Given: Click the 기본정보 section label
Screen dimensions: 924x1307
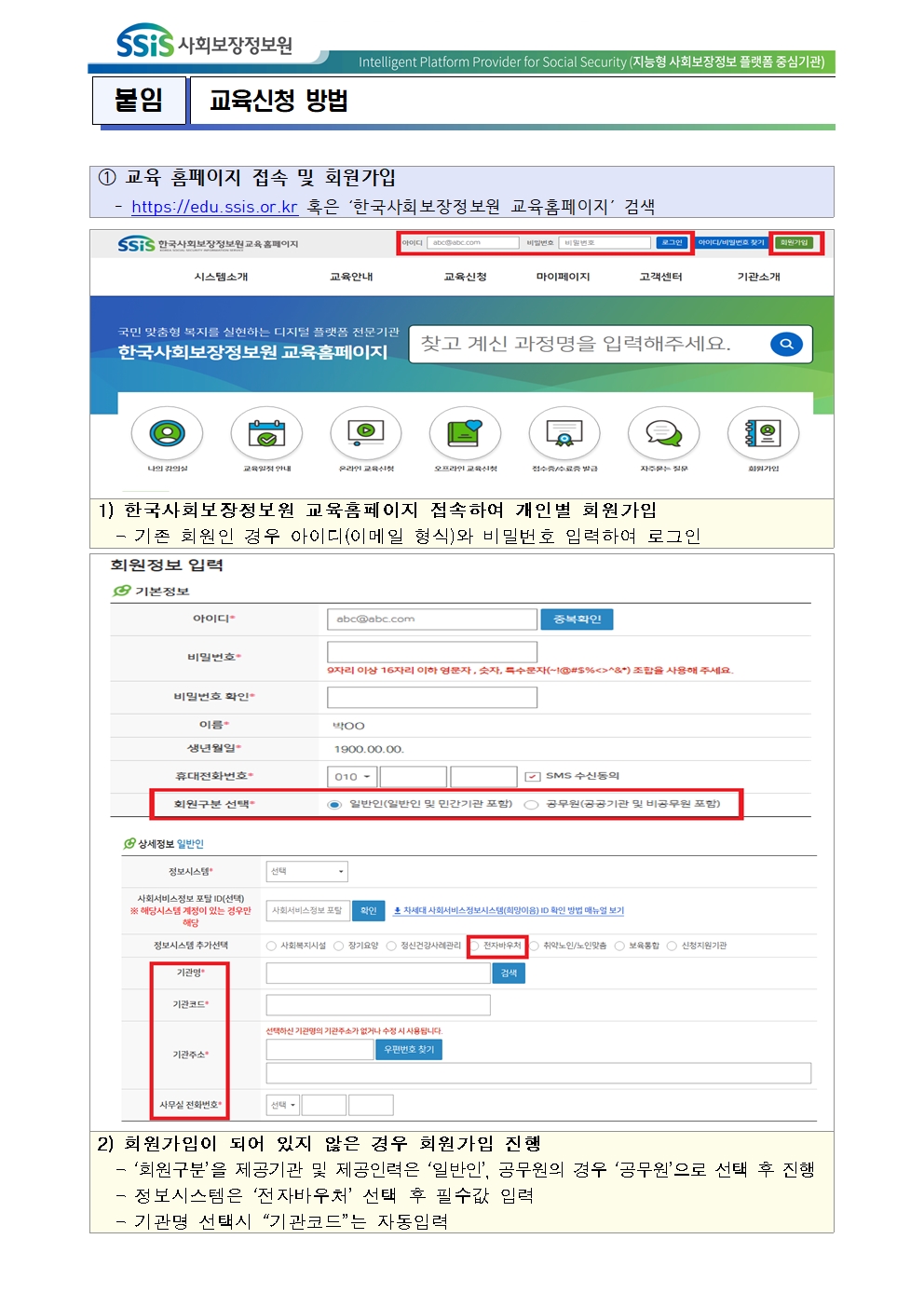Looking at the screenshot, I should [x=162, y=592].
